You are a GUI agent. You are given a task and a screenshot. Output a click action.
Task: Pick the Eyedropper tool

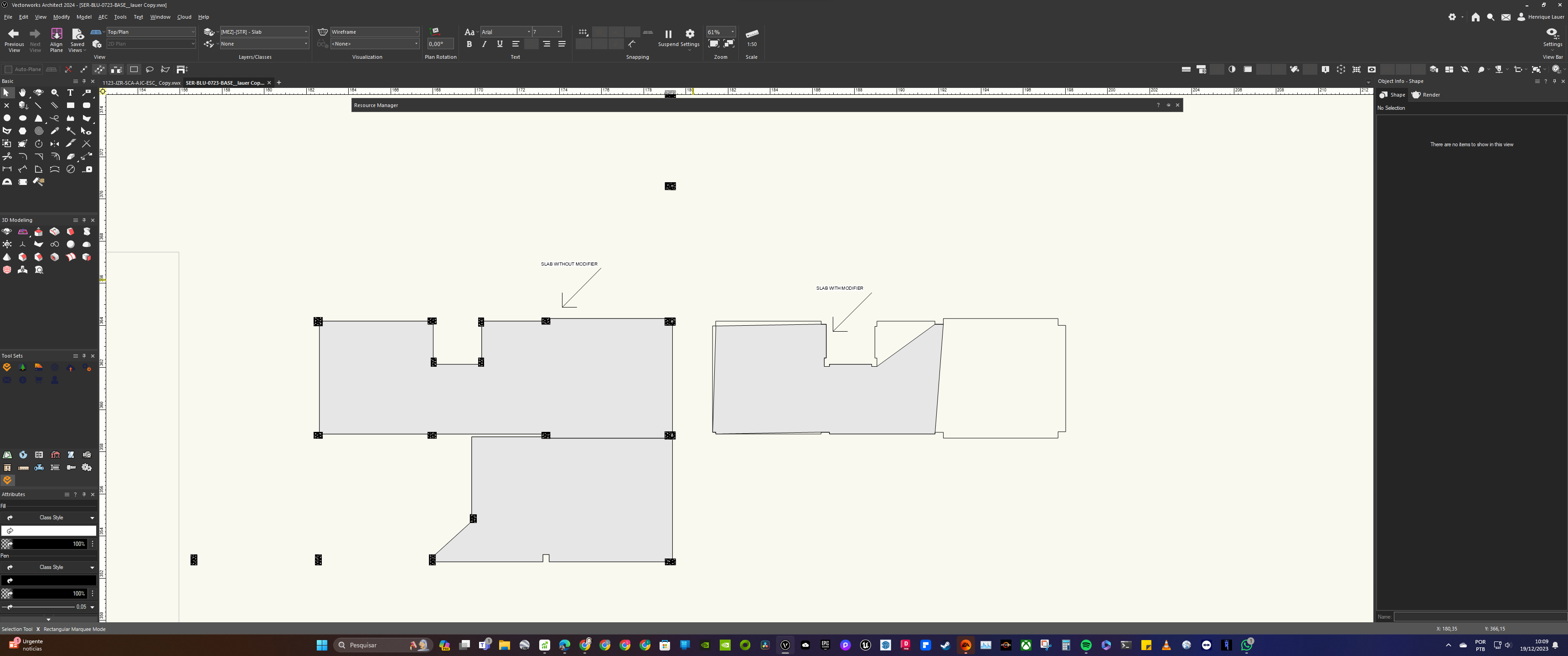[x=54, y=131]
